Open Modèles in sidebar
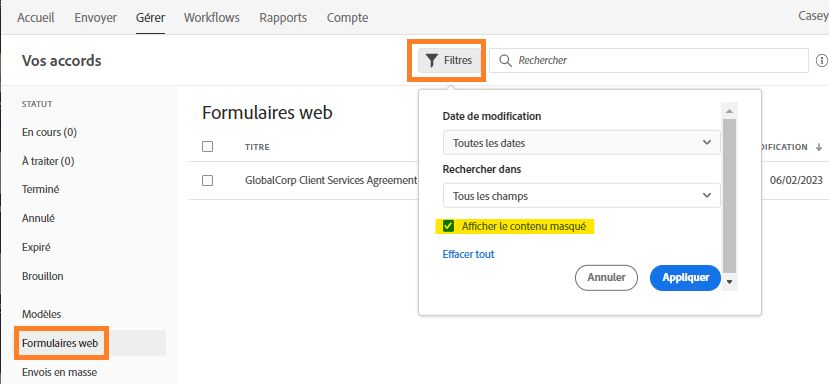 click(x=41, y=314)
